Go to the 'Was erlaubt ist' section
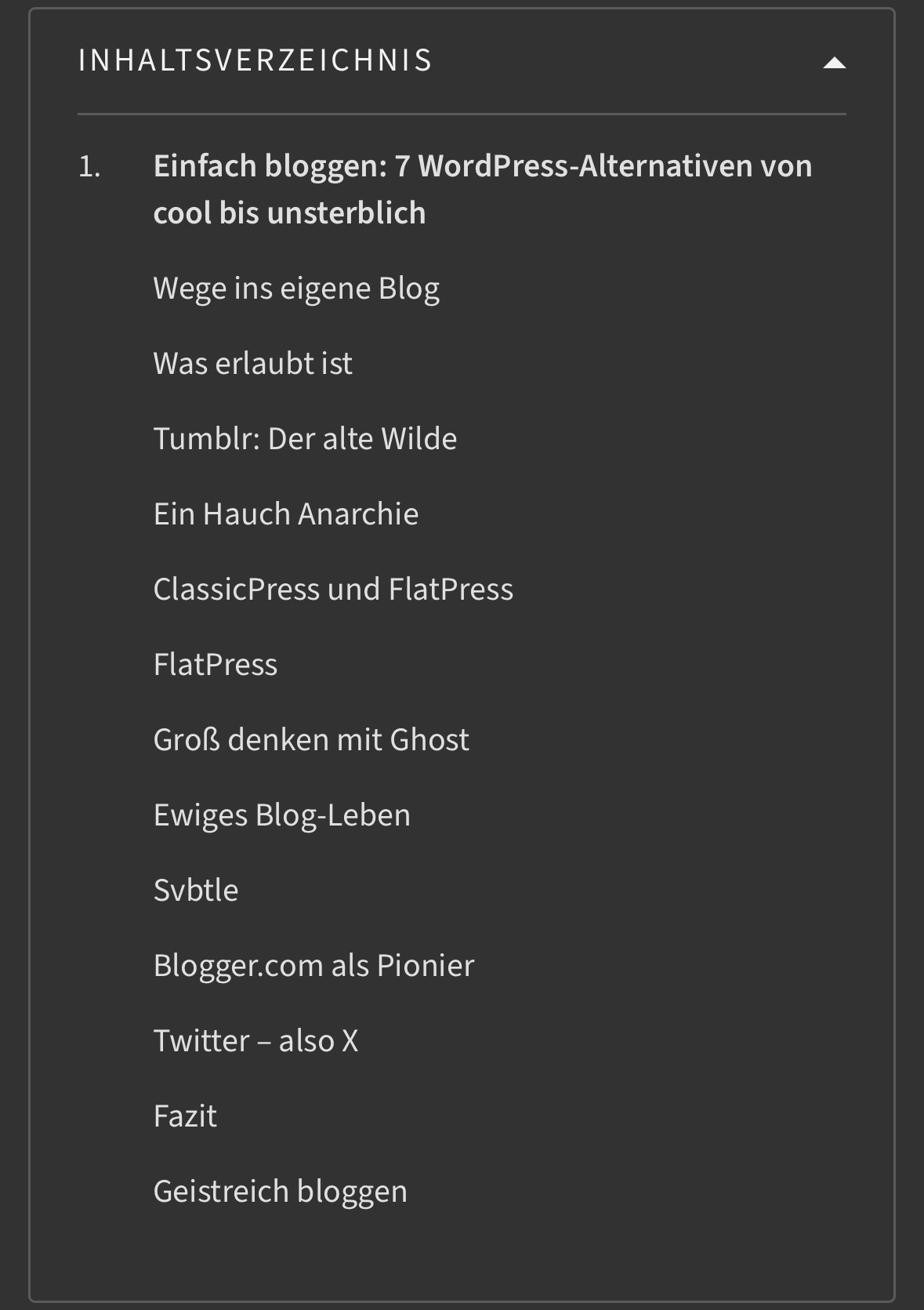924x1310 pixels. tap(252, 364)
